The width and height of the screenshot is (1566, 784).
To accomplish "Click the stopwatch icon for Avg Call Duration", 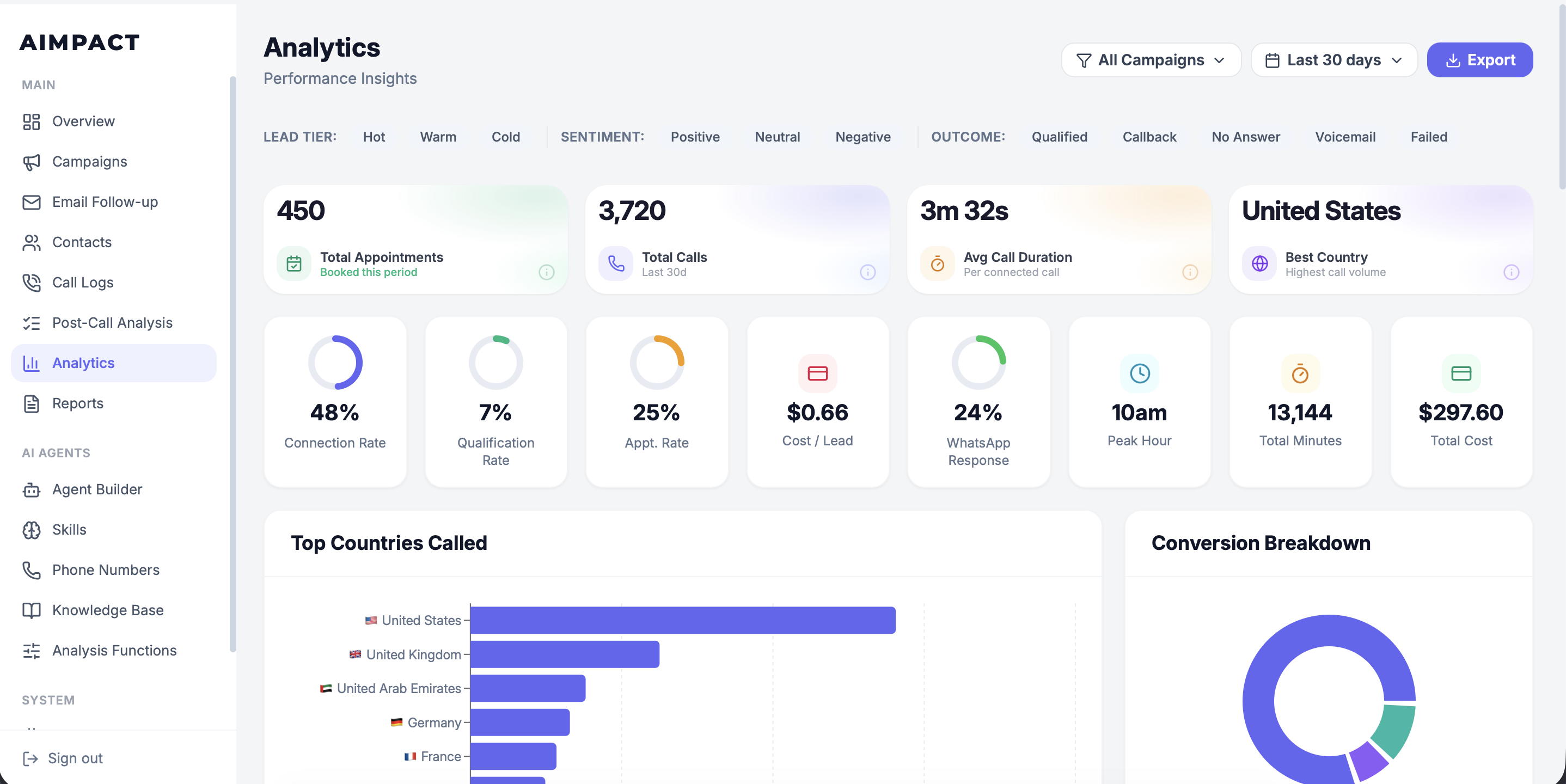I will point(938,264).
